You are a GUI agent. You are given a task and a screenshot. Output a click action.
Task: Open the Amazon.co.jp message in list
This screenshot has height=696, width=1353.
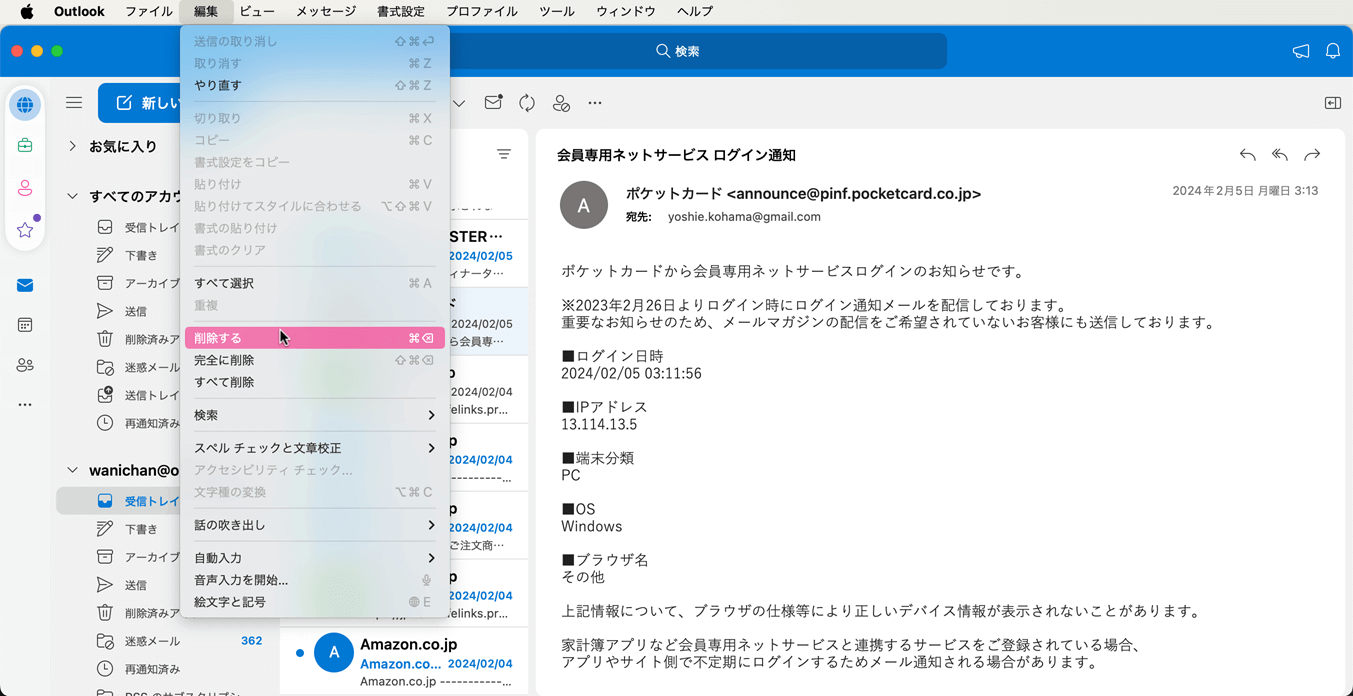click(x=405, y=661)
